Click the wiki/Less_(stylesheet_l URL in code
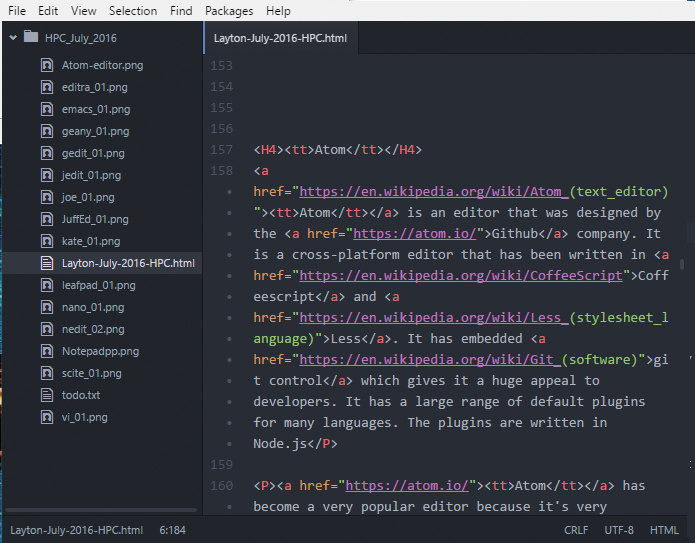The height and width of the screenshot is (543, 695). coord(484,317)
